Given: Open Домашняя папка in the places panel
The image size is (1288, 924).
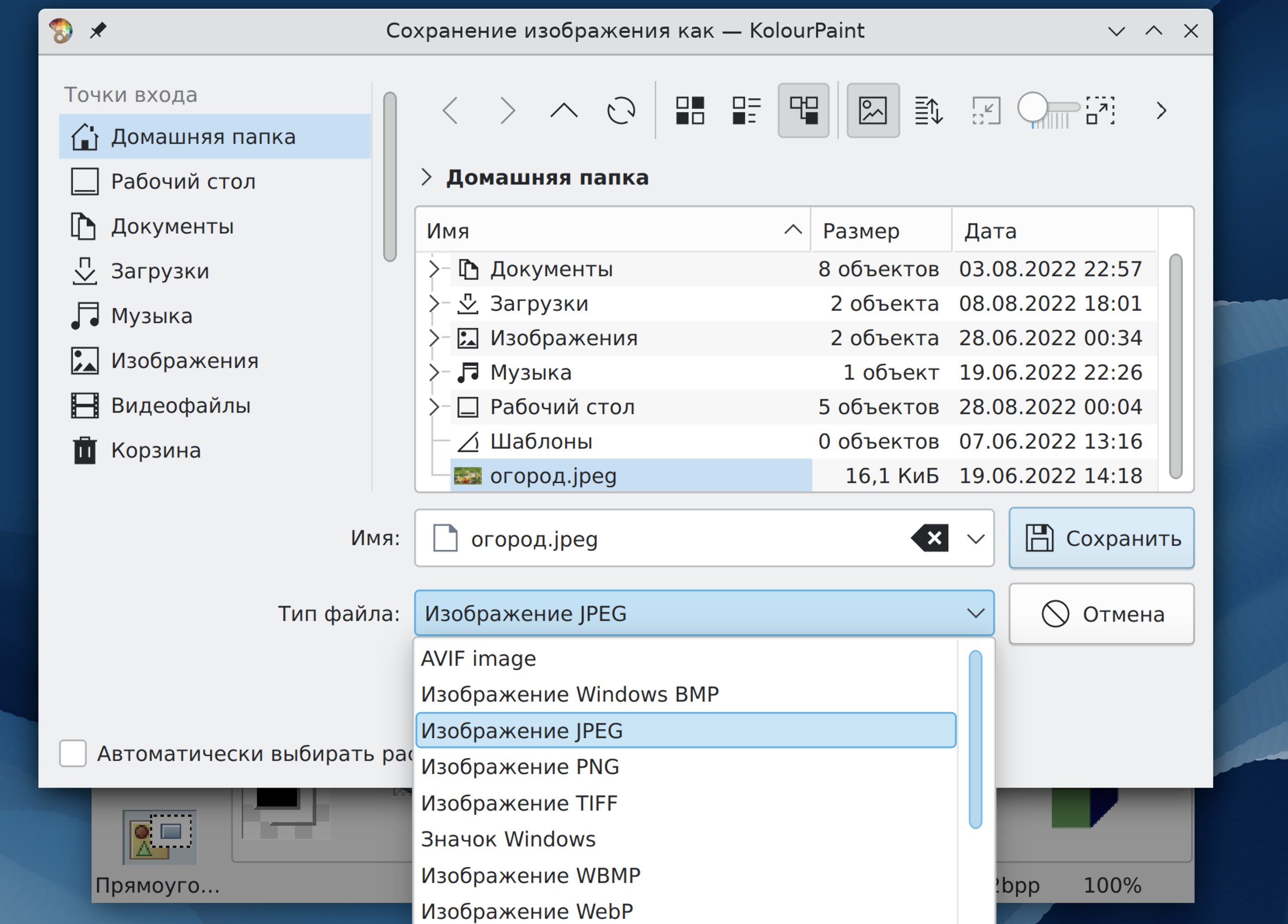Looking at the screenshot, I should pos(215,136).
